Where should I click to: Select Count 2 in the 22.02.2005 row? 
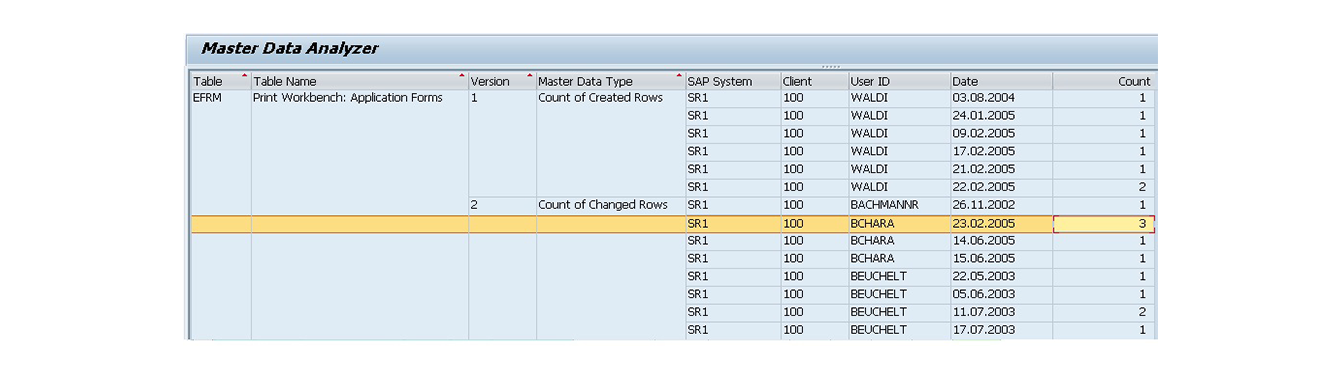tap(1103, 187)
